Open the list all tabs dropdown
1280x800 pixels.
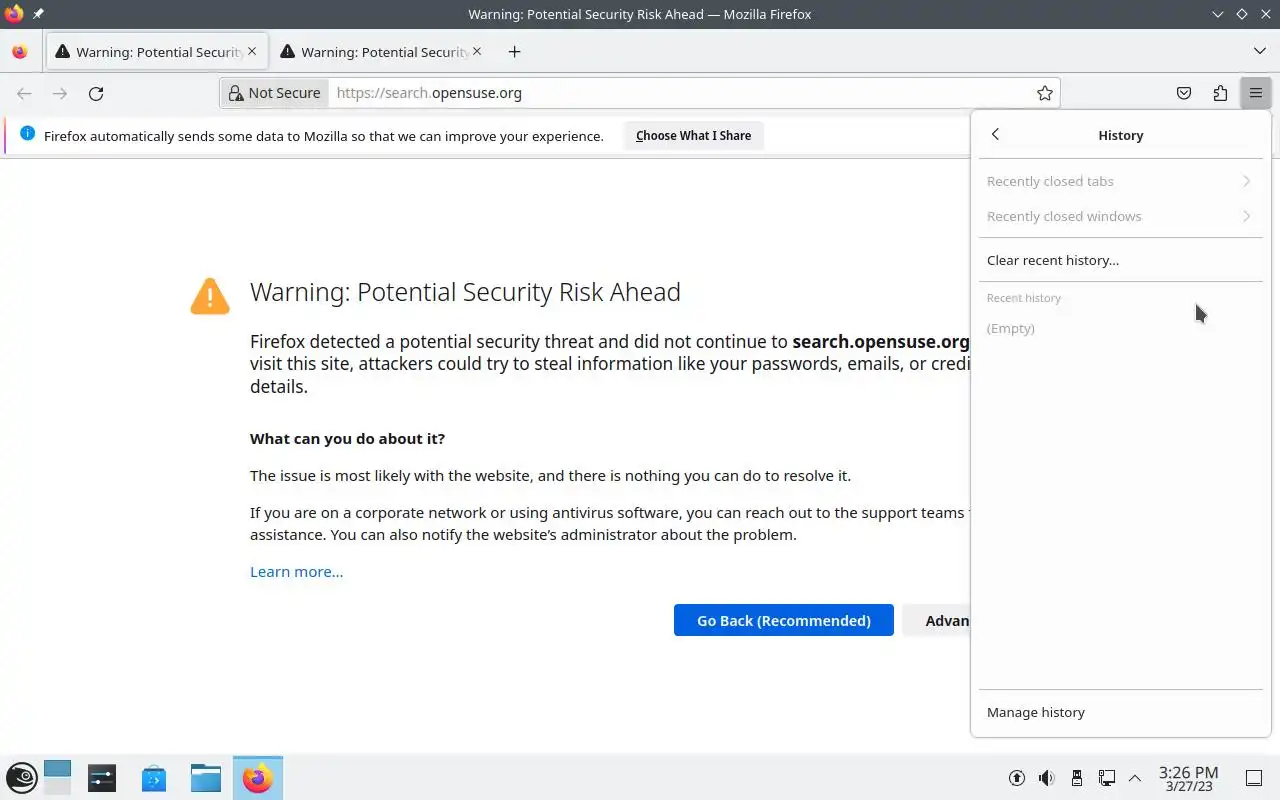[1259, 51]
